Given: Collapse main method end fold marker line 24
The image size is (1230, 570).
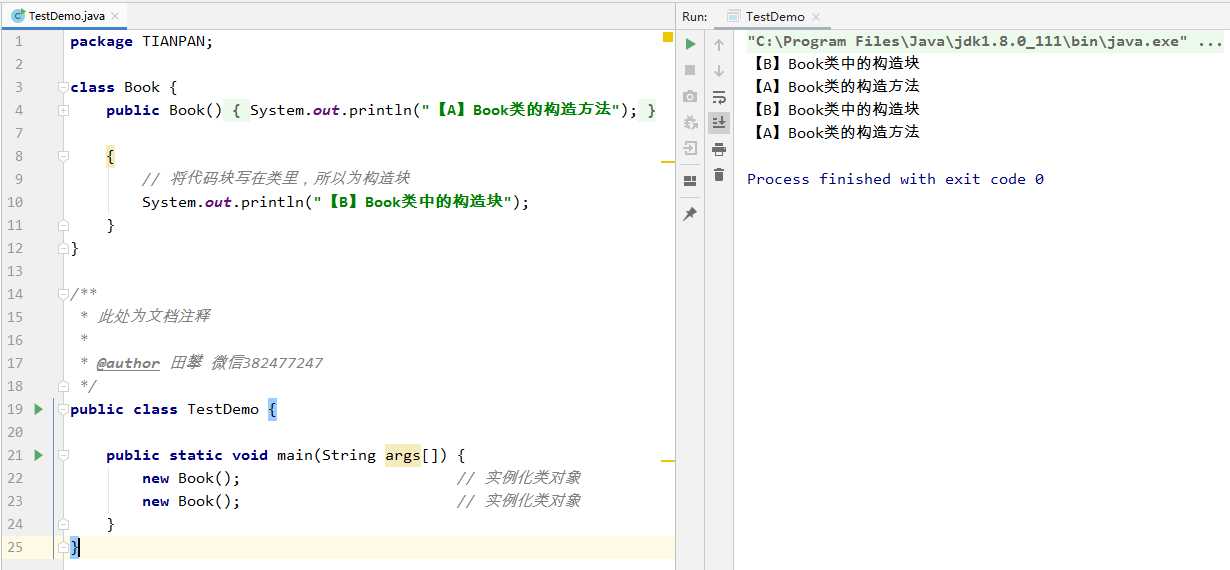Looking at the screenshot, I should click(x=63, y=524).
